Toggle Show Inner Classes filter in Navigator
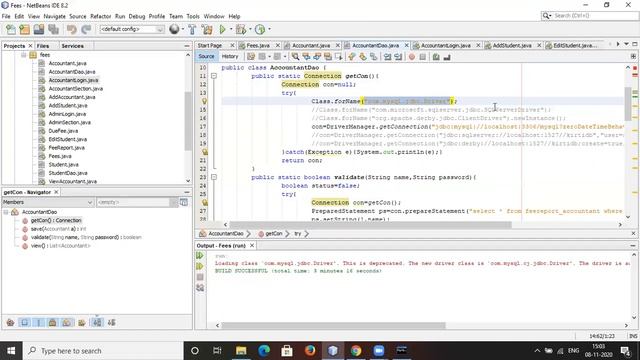The width and height of the screenshot is (640, 360). tap(67, 322)
